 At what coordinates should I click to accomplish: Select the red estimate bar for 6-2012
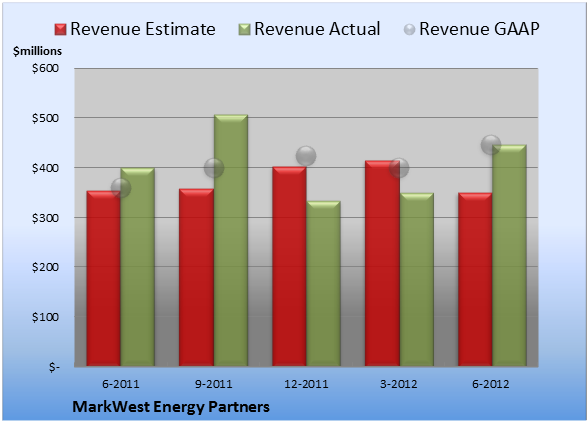tap(475, 279)
